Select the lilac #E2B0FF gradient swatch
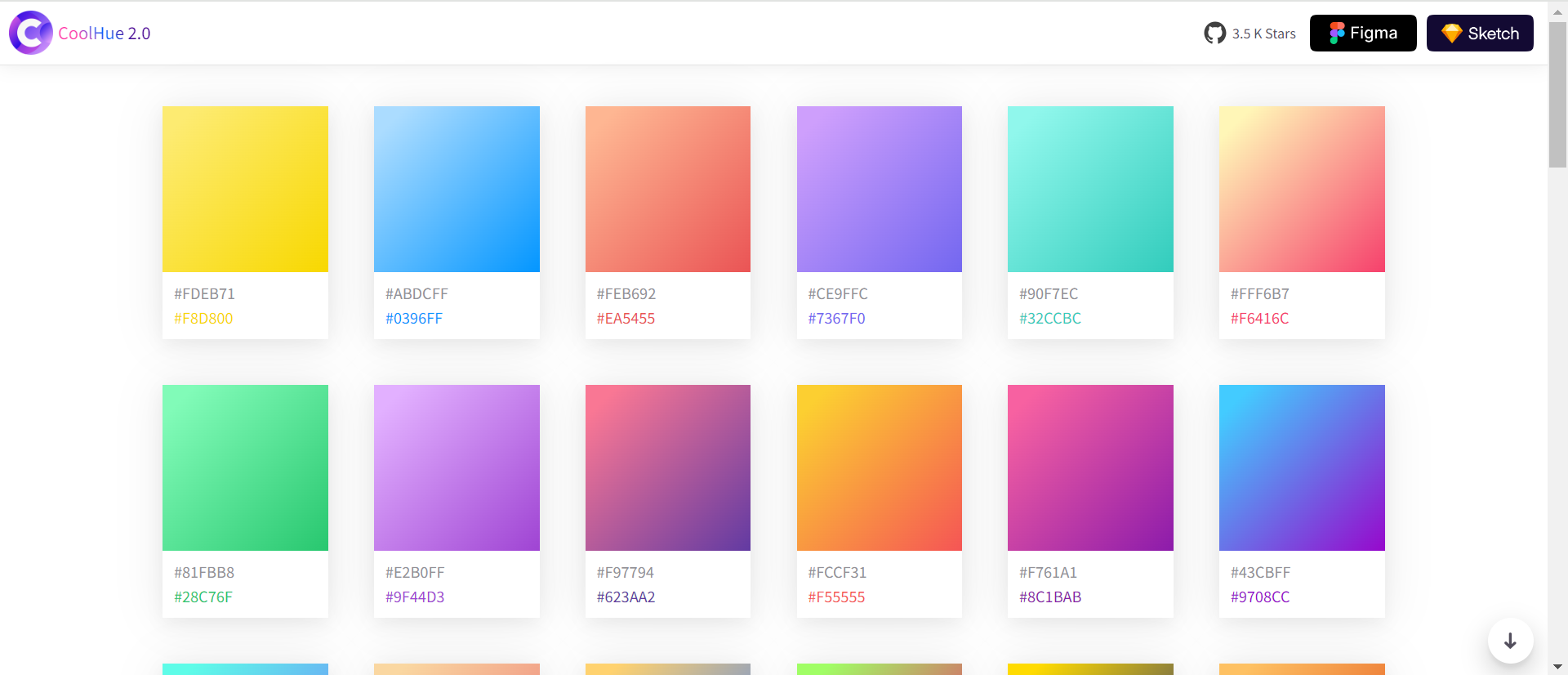1568x675 pixels. click(457, 467)
